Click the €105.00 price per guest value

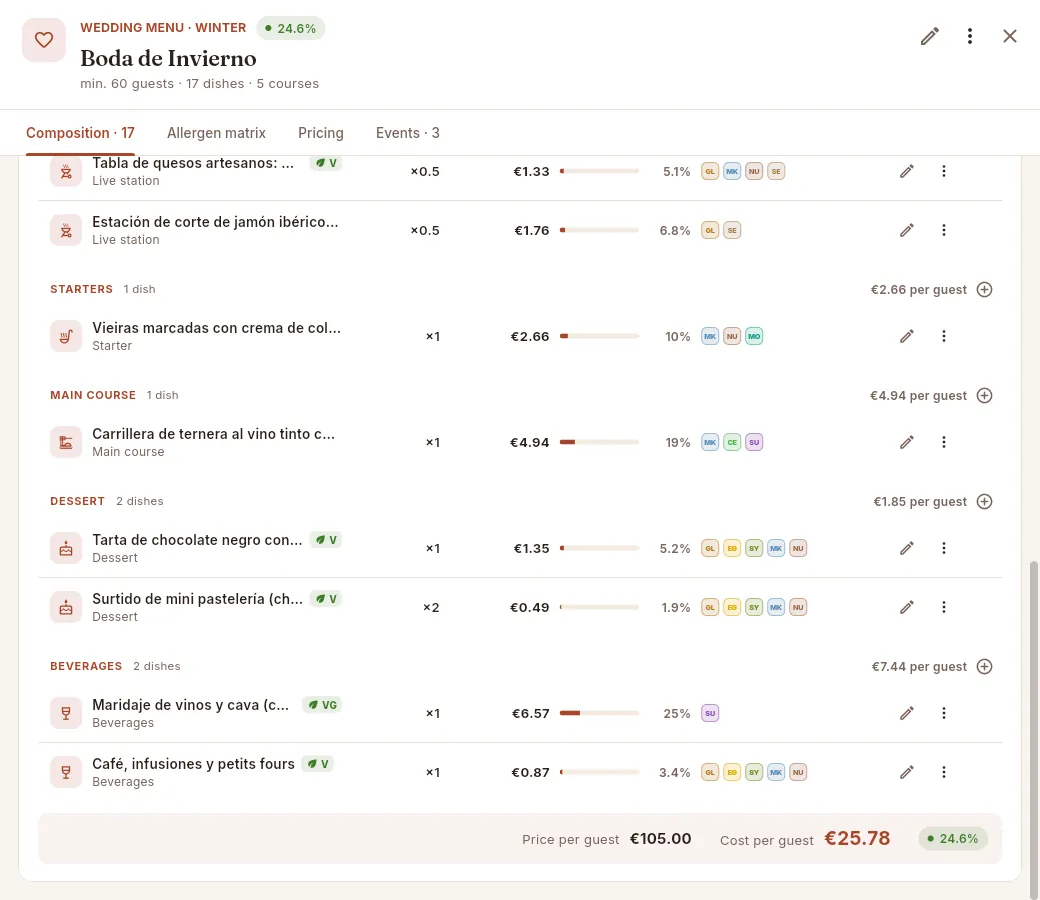(x=661, y=839)
